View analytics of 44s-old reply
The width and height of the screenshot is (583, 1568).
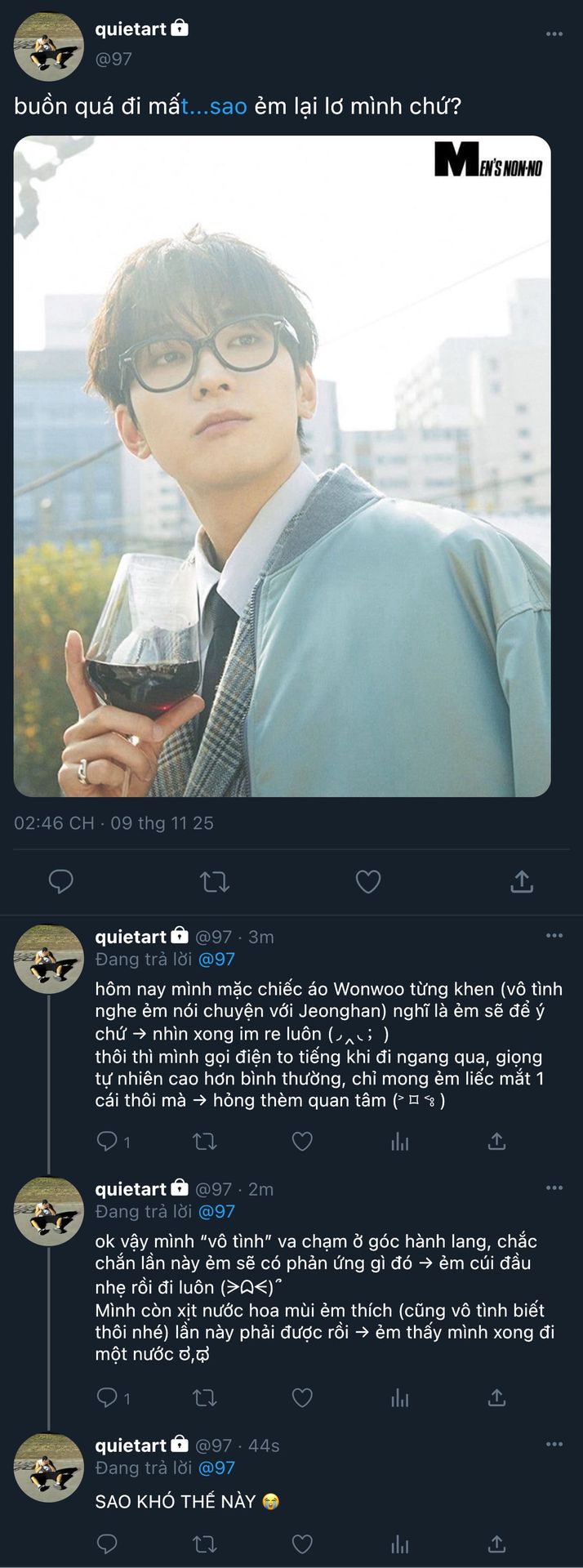[x=399, y=1543]
